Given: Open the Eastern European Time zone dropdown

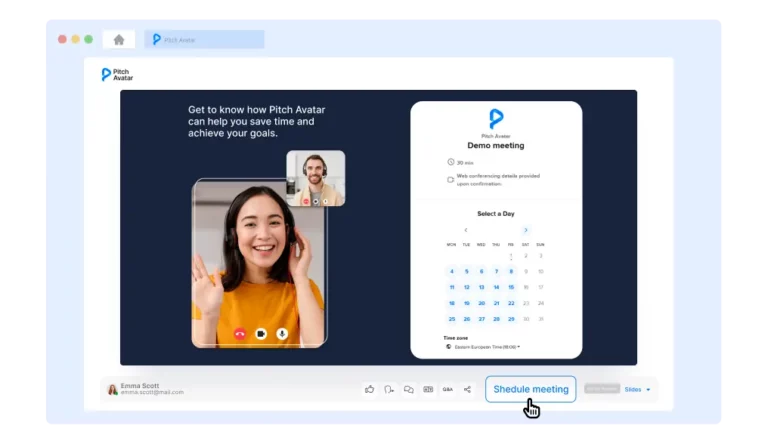Looking at the screenshot, I should pos(487,347).
